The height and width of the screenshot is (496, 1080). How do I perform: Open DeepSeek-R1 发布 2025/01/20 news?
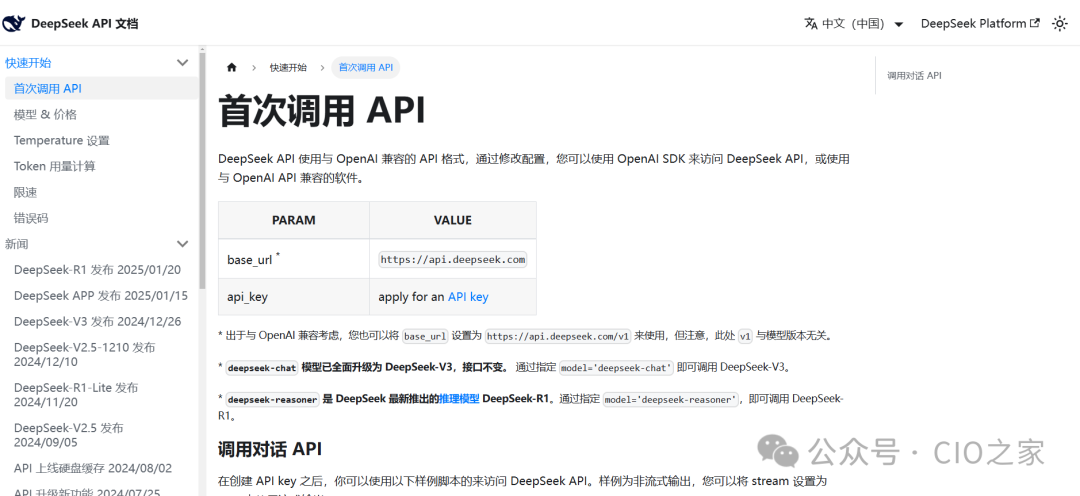tap(97, 270)
